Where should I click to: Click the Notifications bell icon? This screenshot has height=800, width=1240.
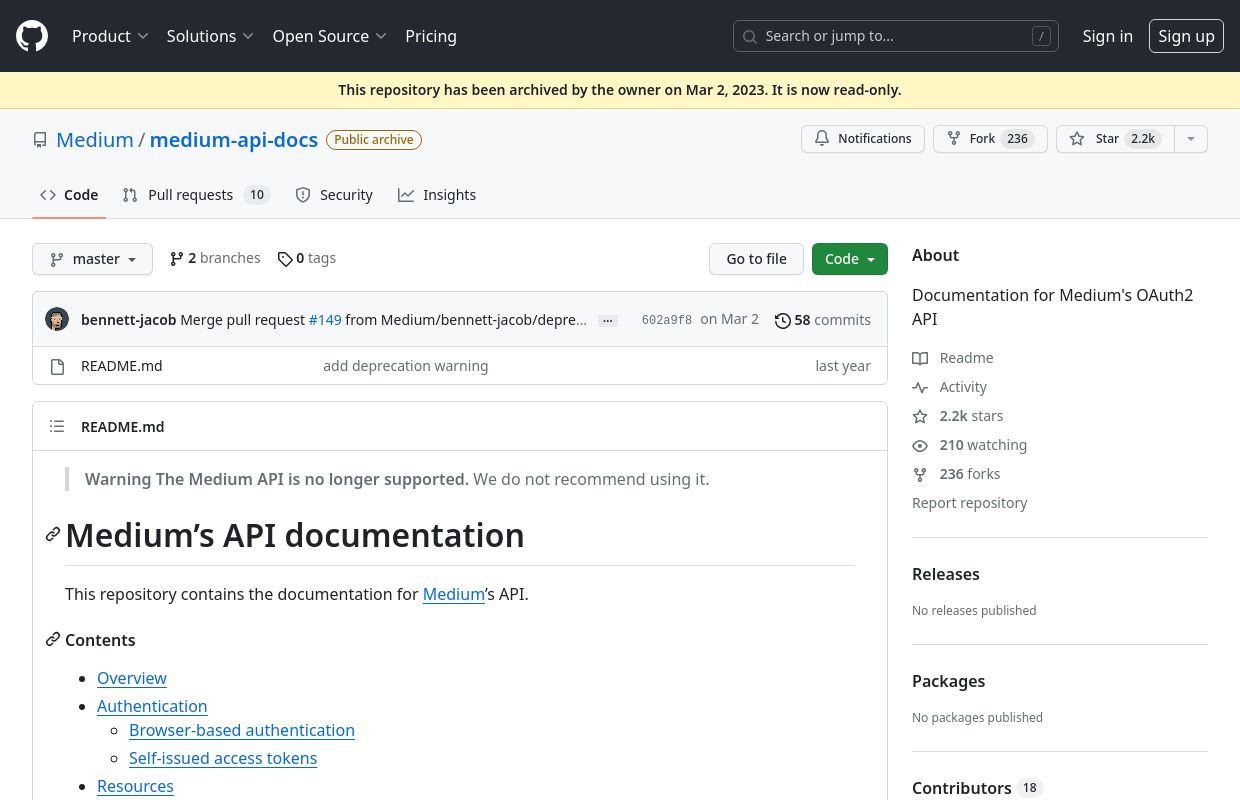tap(822, 139)
